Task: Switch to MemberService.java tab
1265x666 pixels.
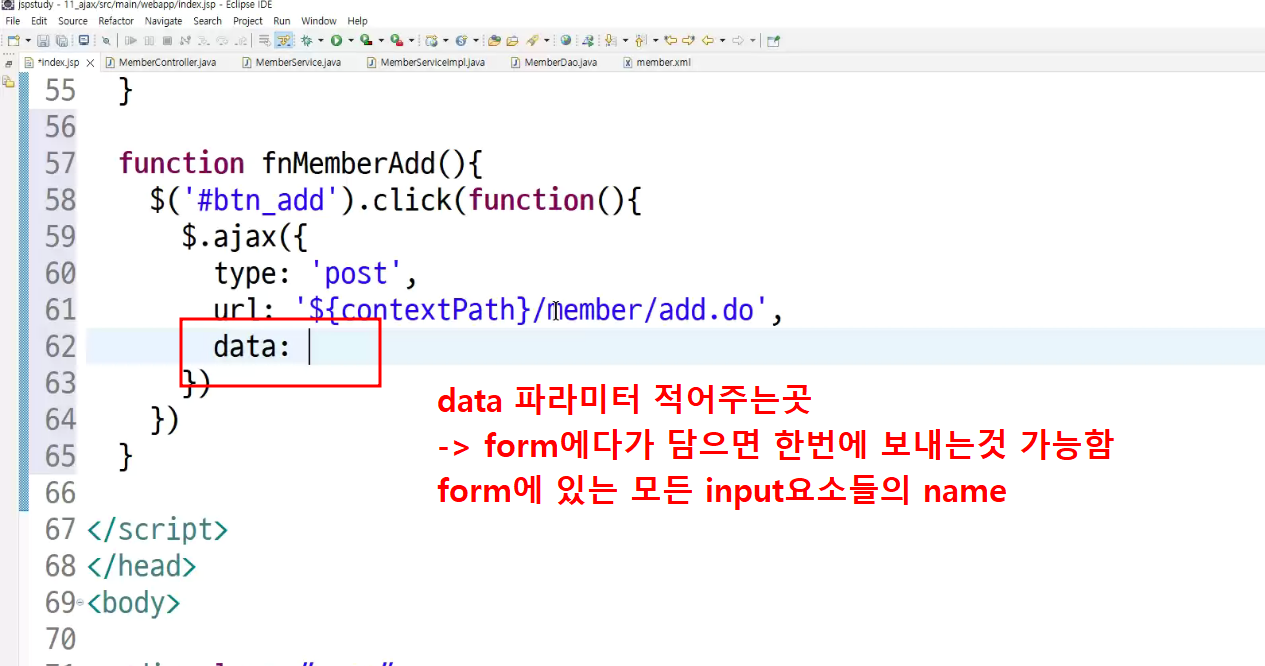Action: pos(291,62)
